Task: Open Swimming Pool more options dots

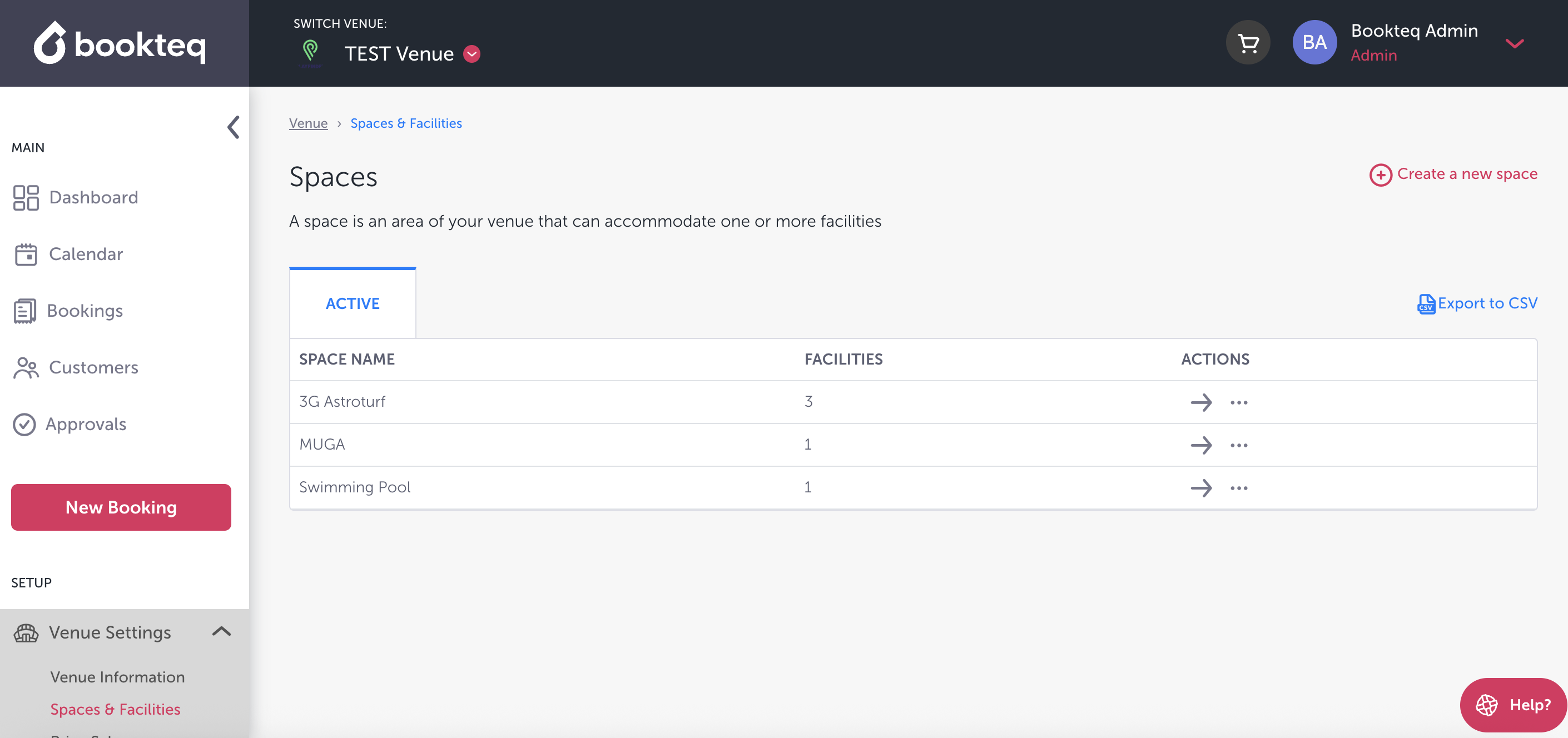Action: click(1239, 488)
